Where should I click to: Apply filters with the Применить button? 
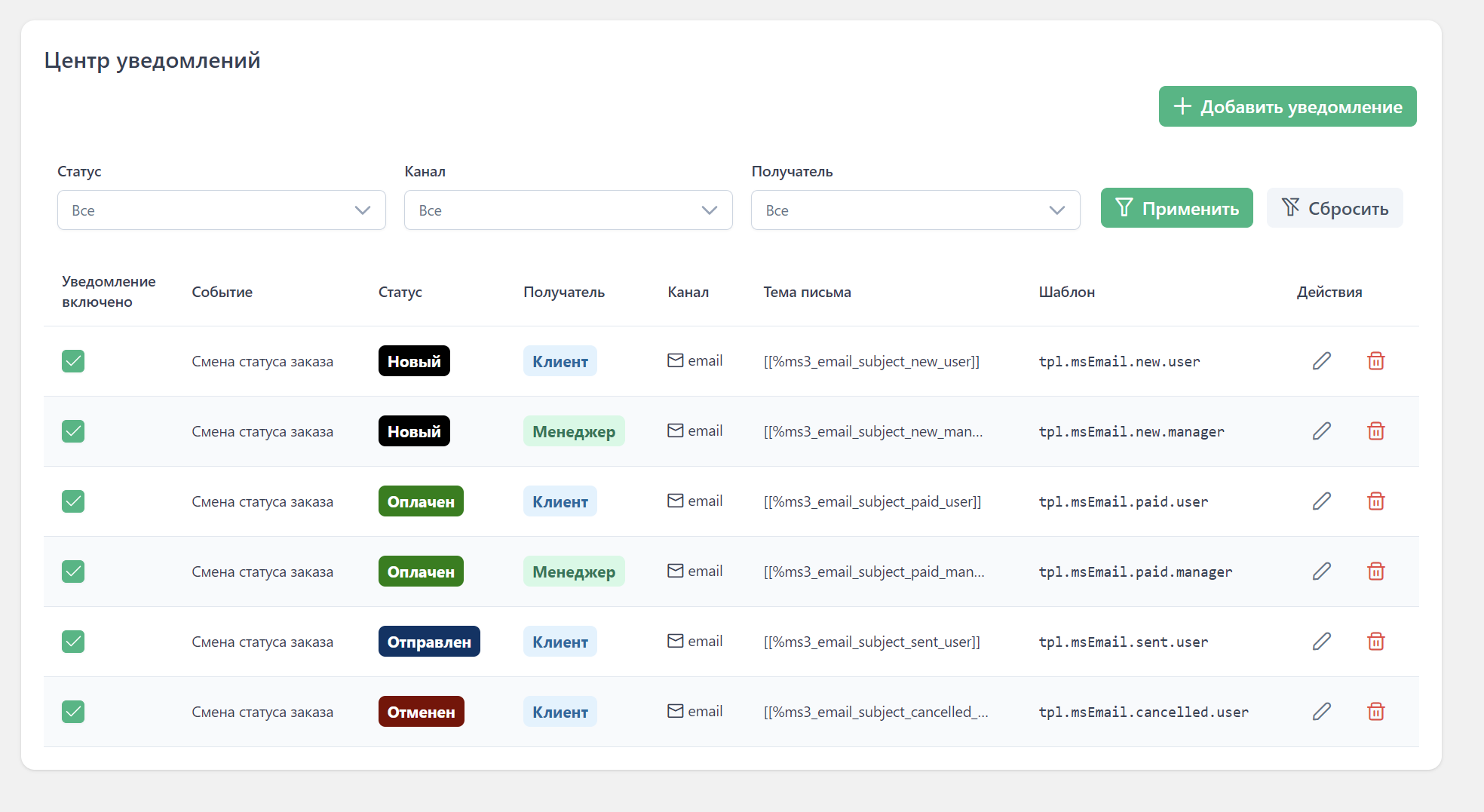(x=1176, y=208)
